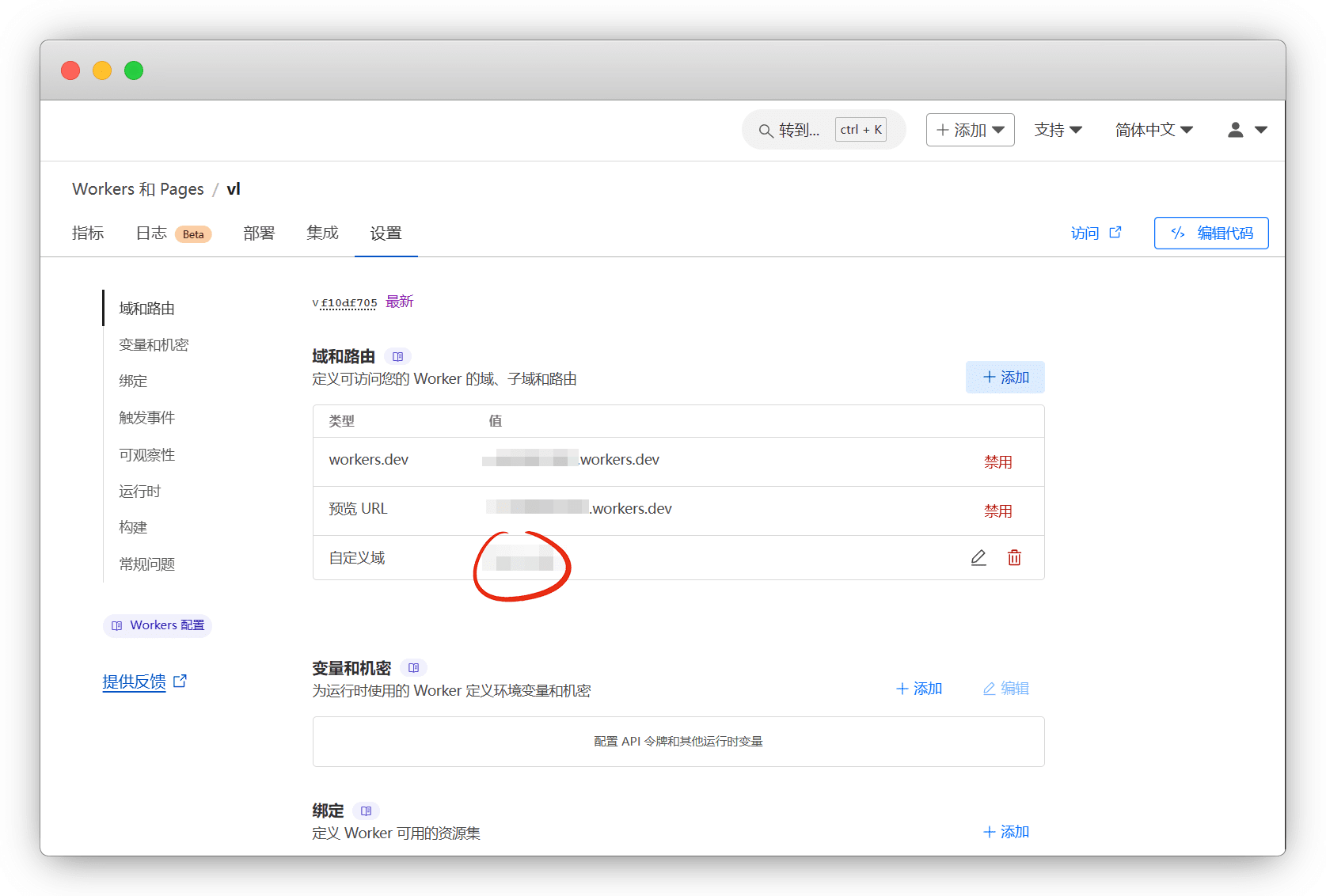Click the trash delete icon for custom domain

(x=1014, y=558)
